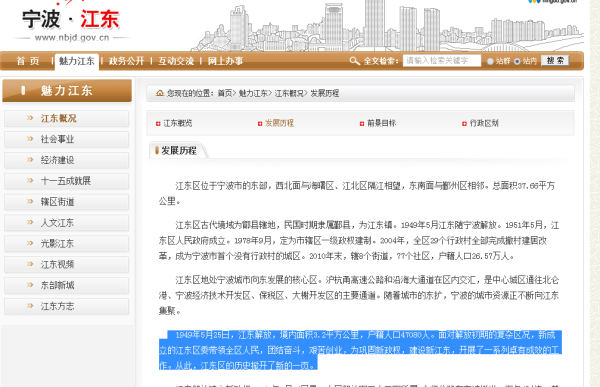Open 经济建设 in the sidebar
Image resolution: width=600 pixels, height=387 pixels.
pos(67,160)
